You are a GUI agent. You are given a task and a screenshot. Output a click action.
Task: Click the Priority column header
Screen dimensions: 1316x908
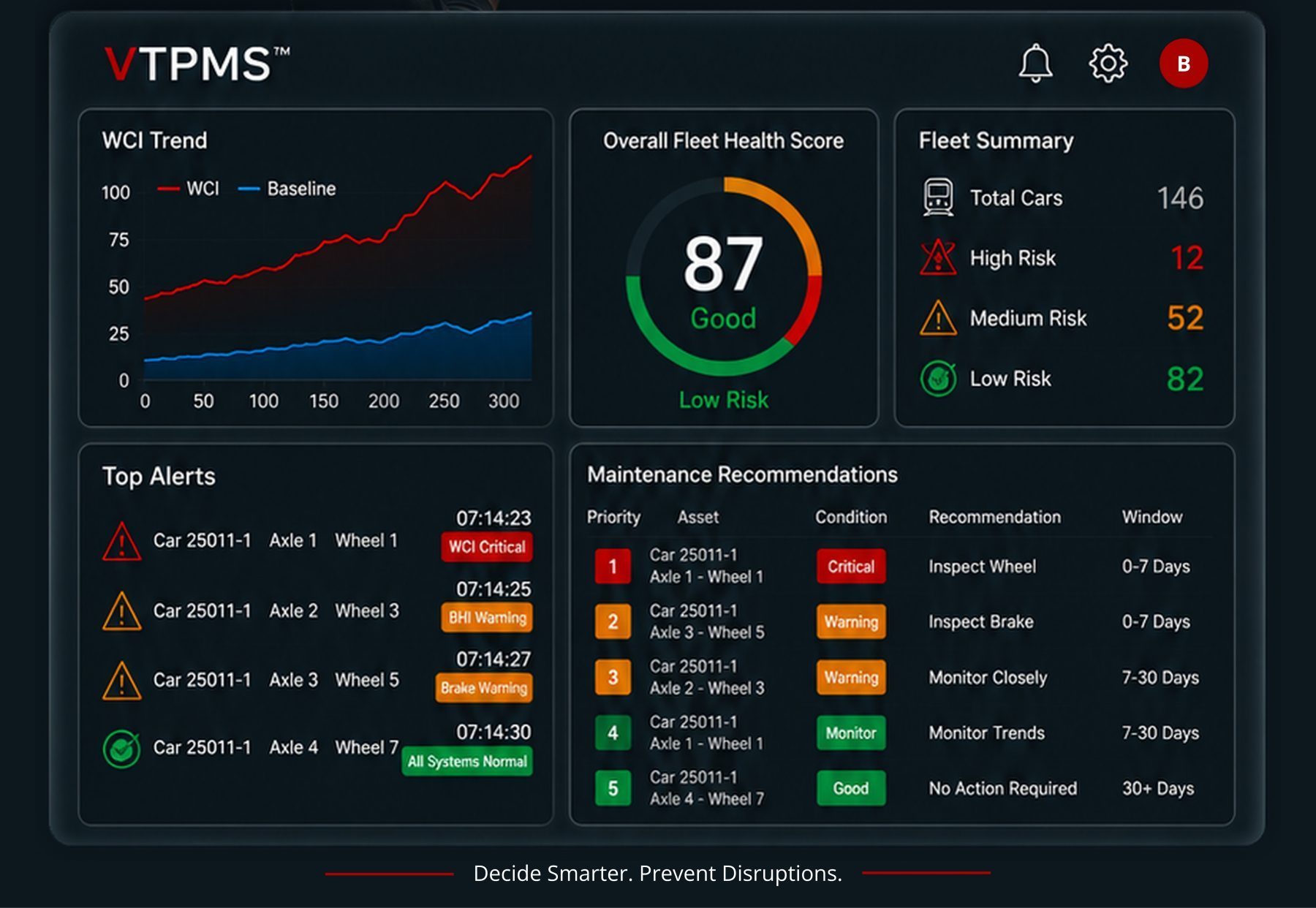coord(613,517)
